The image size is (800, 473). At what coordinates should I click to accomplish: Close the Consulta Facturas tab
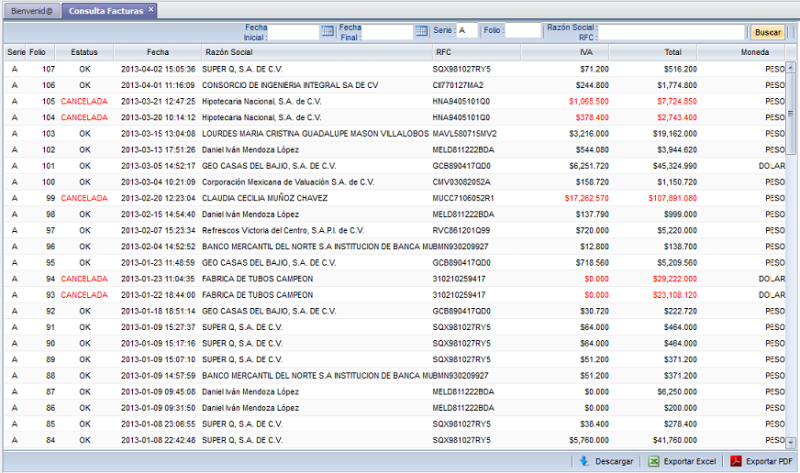pos(151,9)
